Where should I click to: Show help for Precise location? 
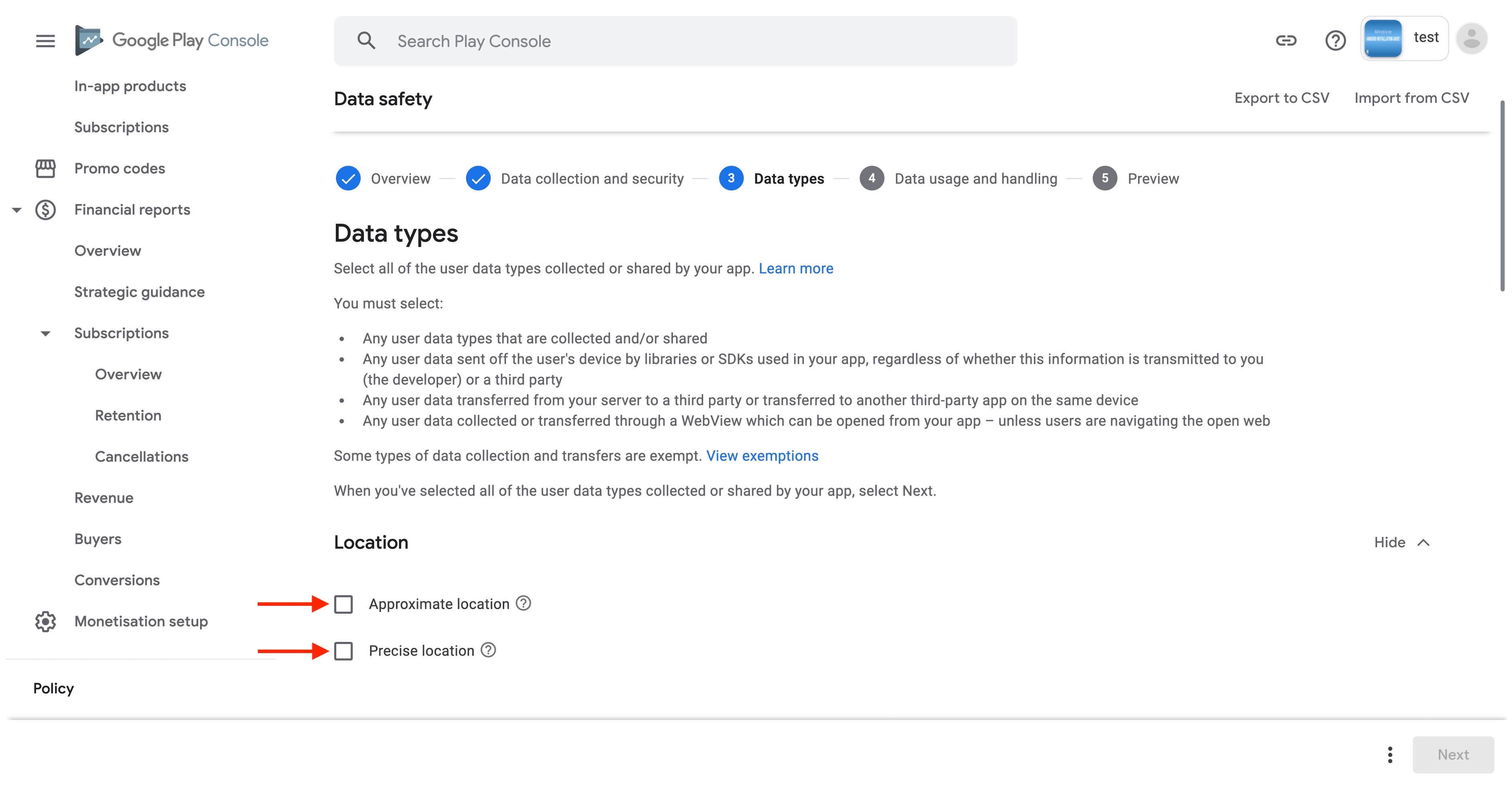488,650
